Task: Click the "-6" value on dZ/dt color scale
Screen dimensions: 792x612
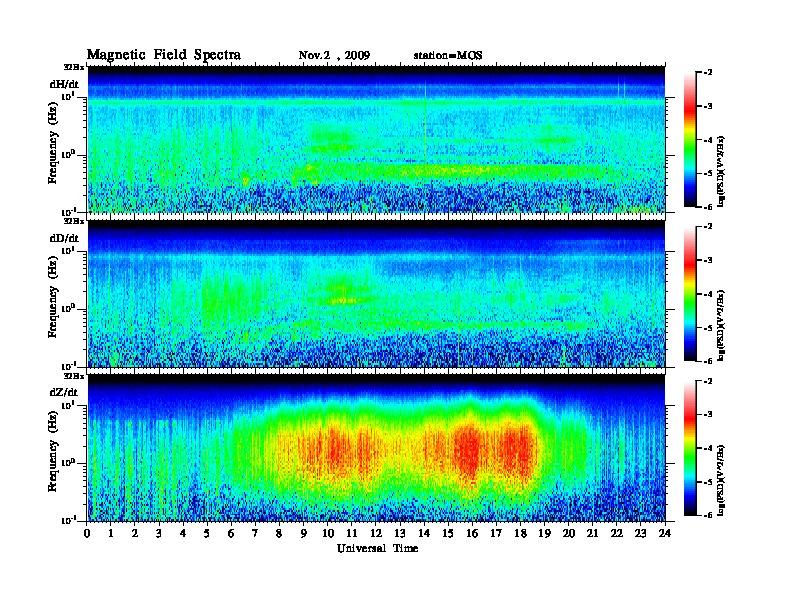Action: (708, 515)
